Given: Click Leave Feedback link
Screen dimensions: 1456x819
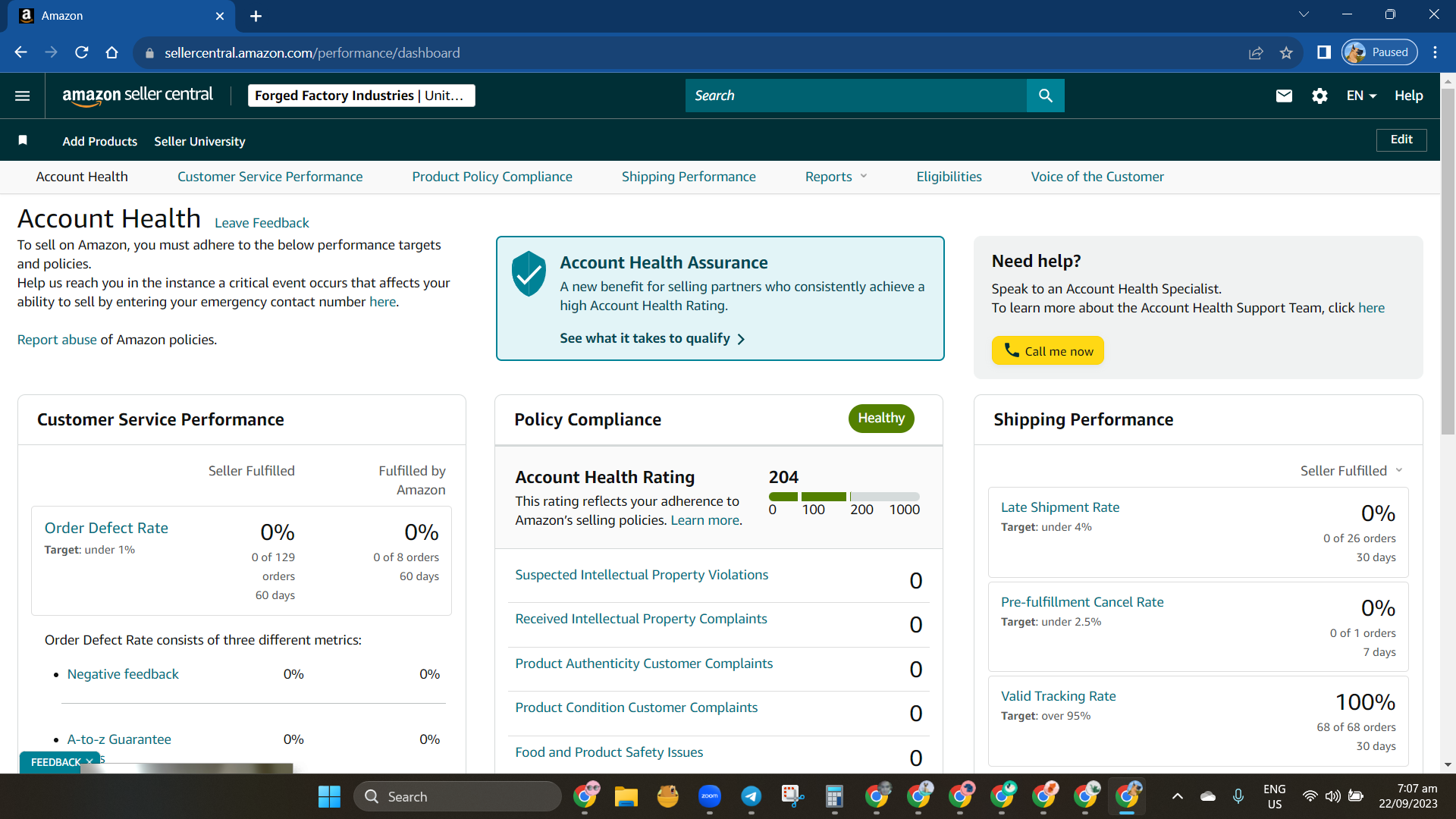Looking at the screenshot, I should pos(262,223).
